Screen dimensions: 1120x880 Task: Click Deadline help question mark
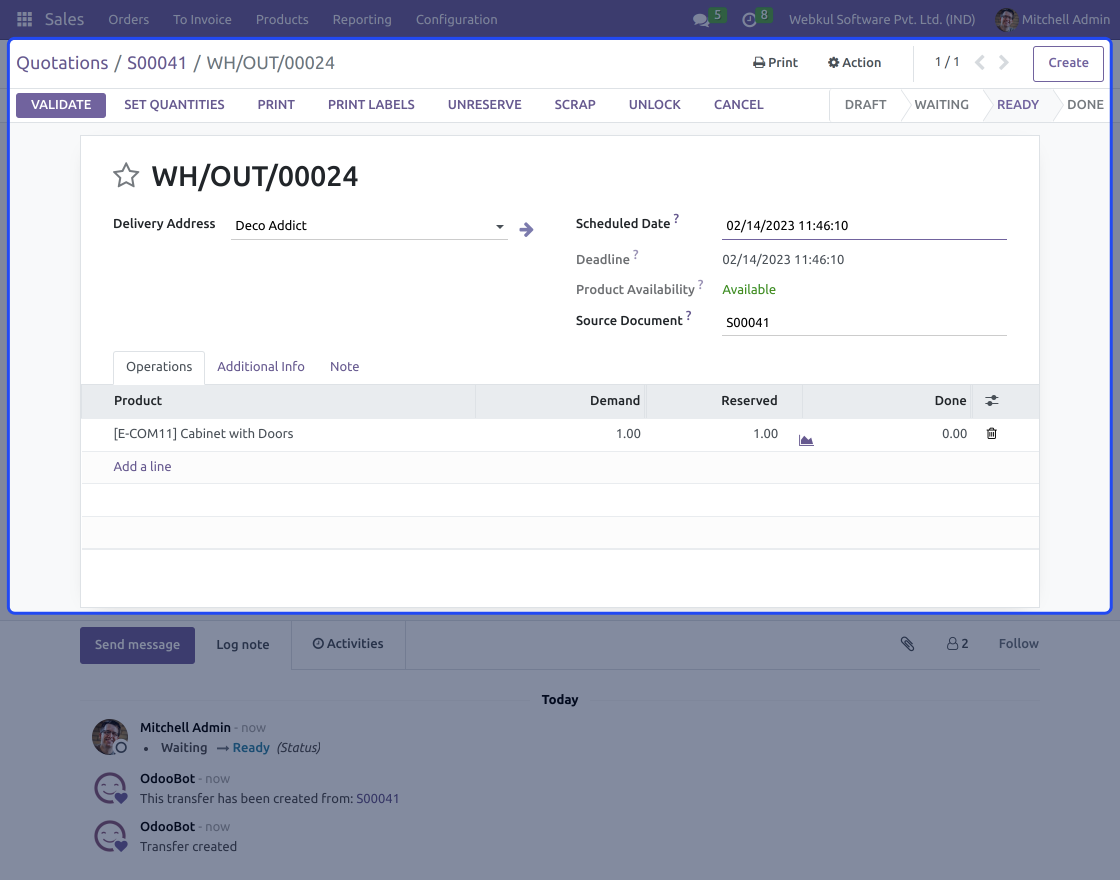[635, 254]
